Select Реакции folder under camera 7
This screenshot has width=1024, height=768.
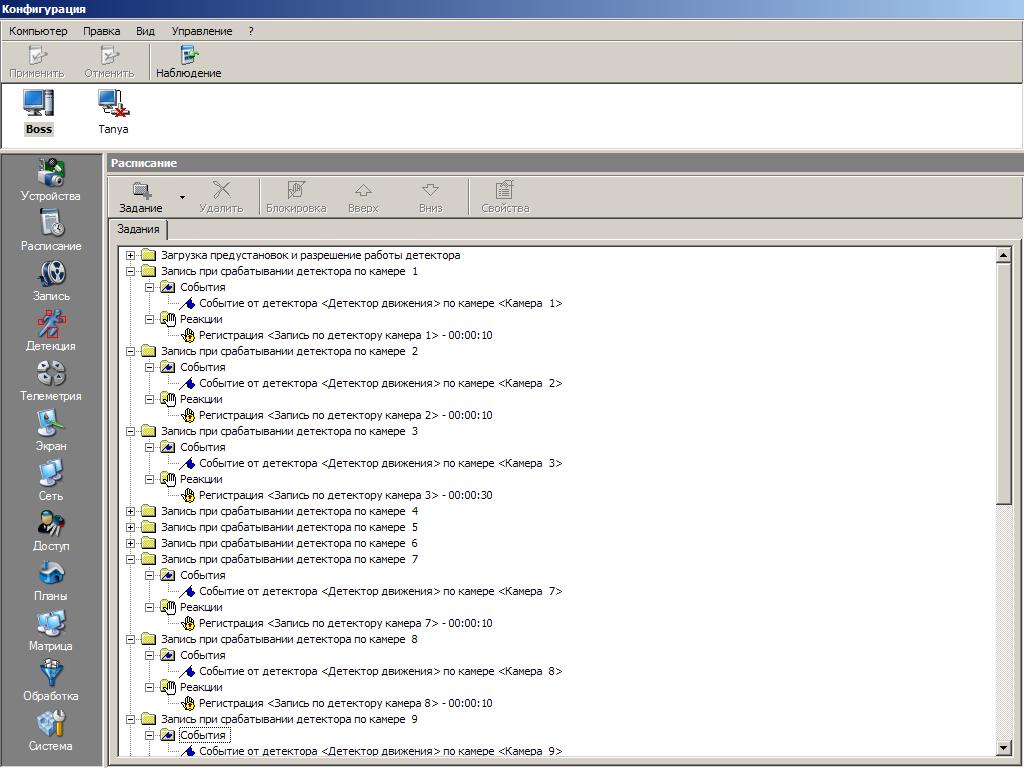pos(201,607)
